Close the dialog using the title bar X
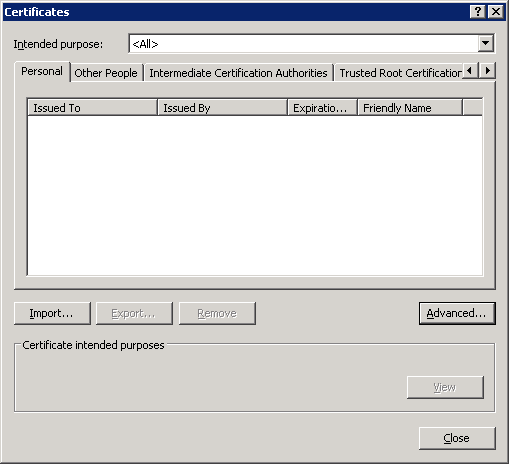The image size is (509, 464). click(x=496, y=12)
